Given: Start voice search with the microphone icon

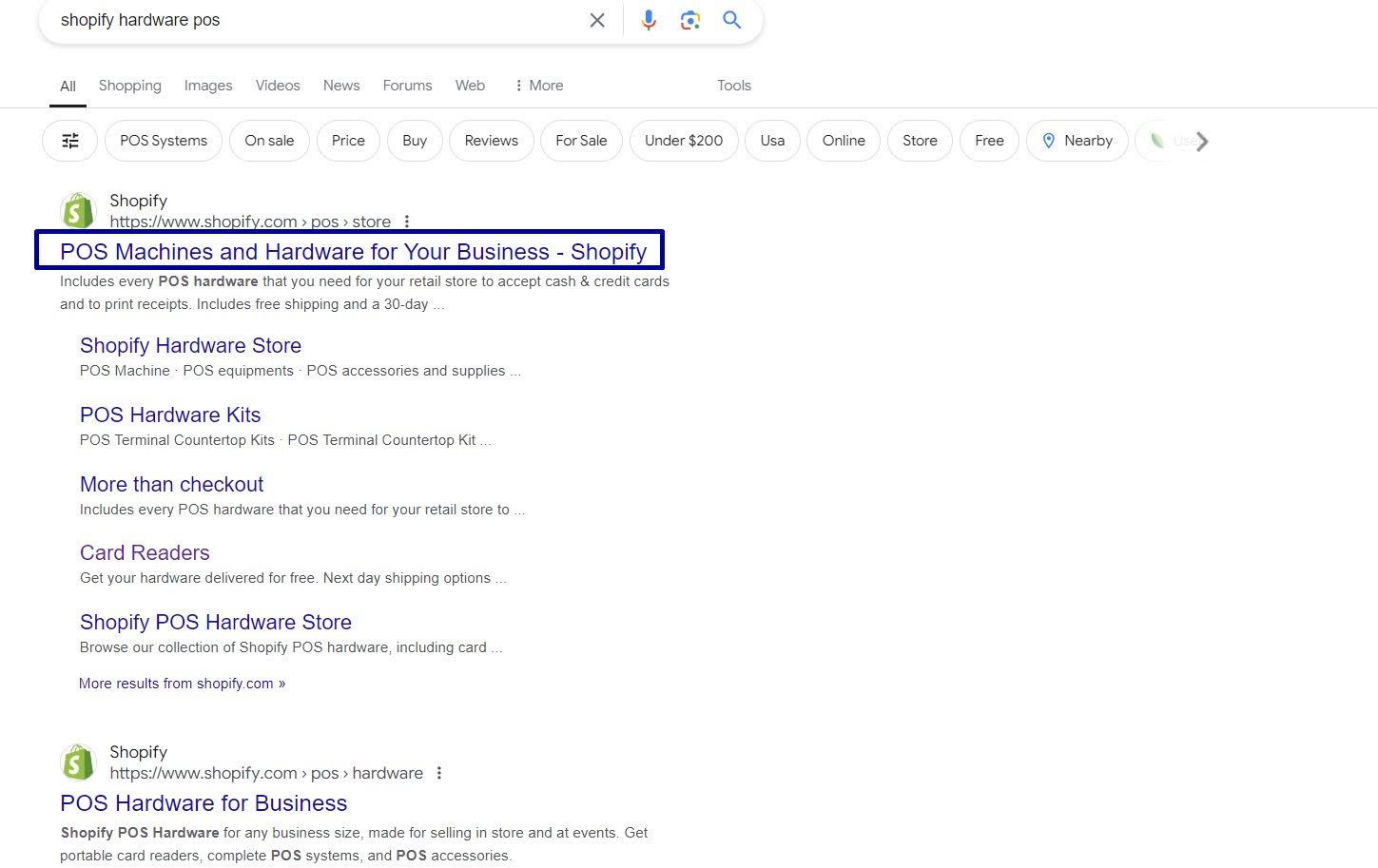Looking at the screenshot, I should pyautogui.click(x=649, y=20).
